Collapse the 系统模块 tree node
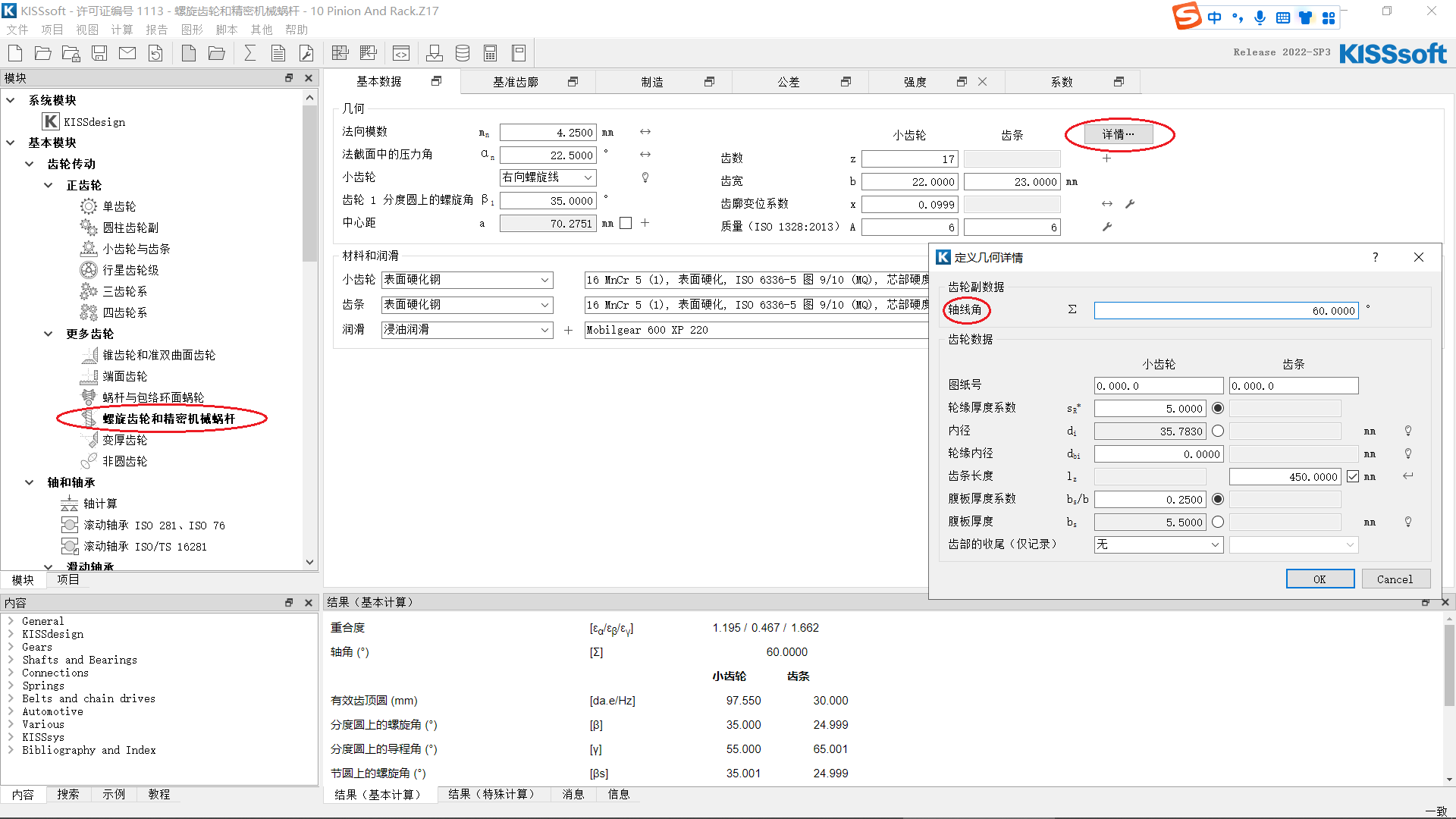Screen dimensions: 1456x819 [x=11, y=100]
